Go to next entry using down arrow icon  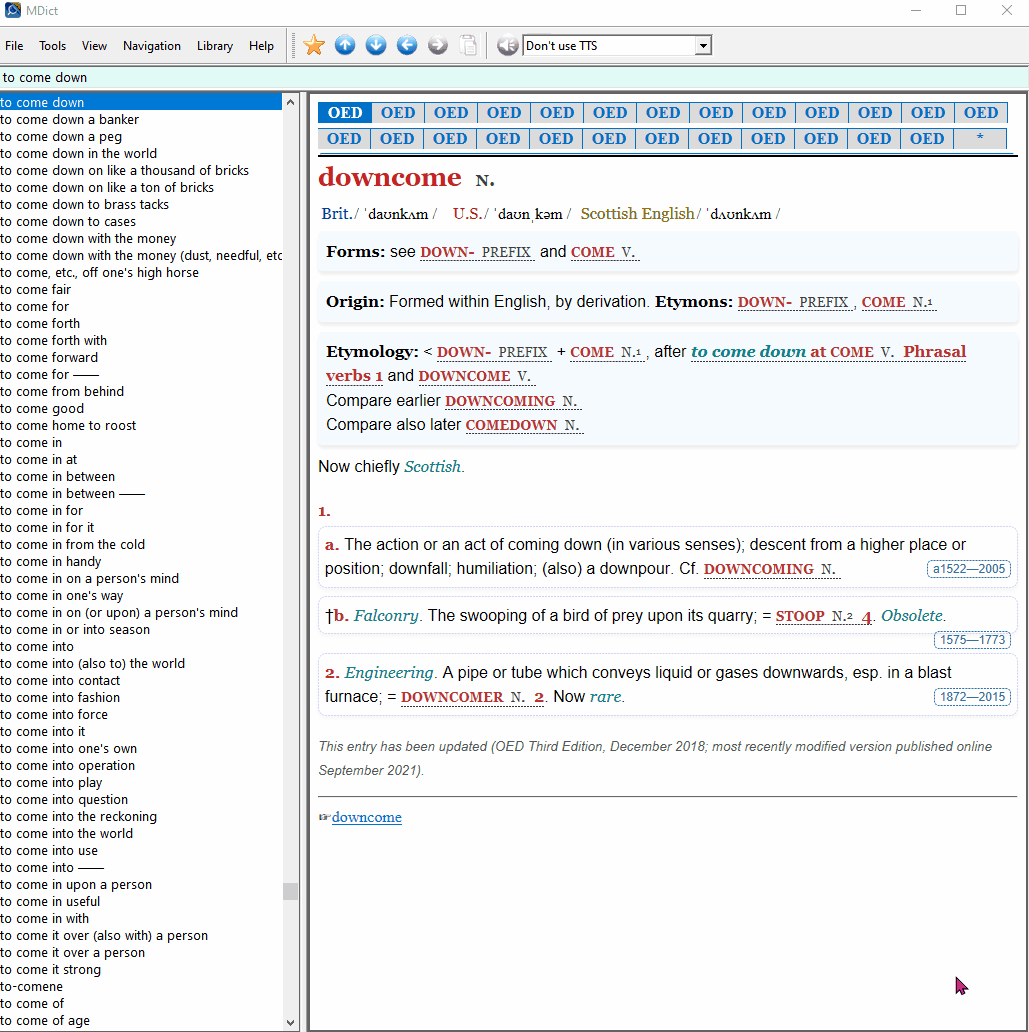[x=375, y=45]
